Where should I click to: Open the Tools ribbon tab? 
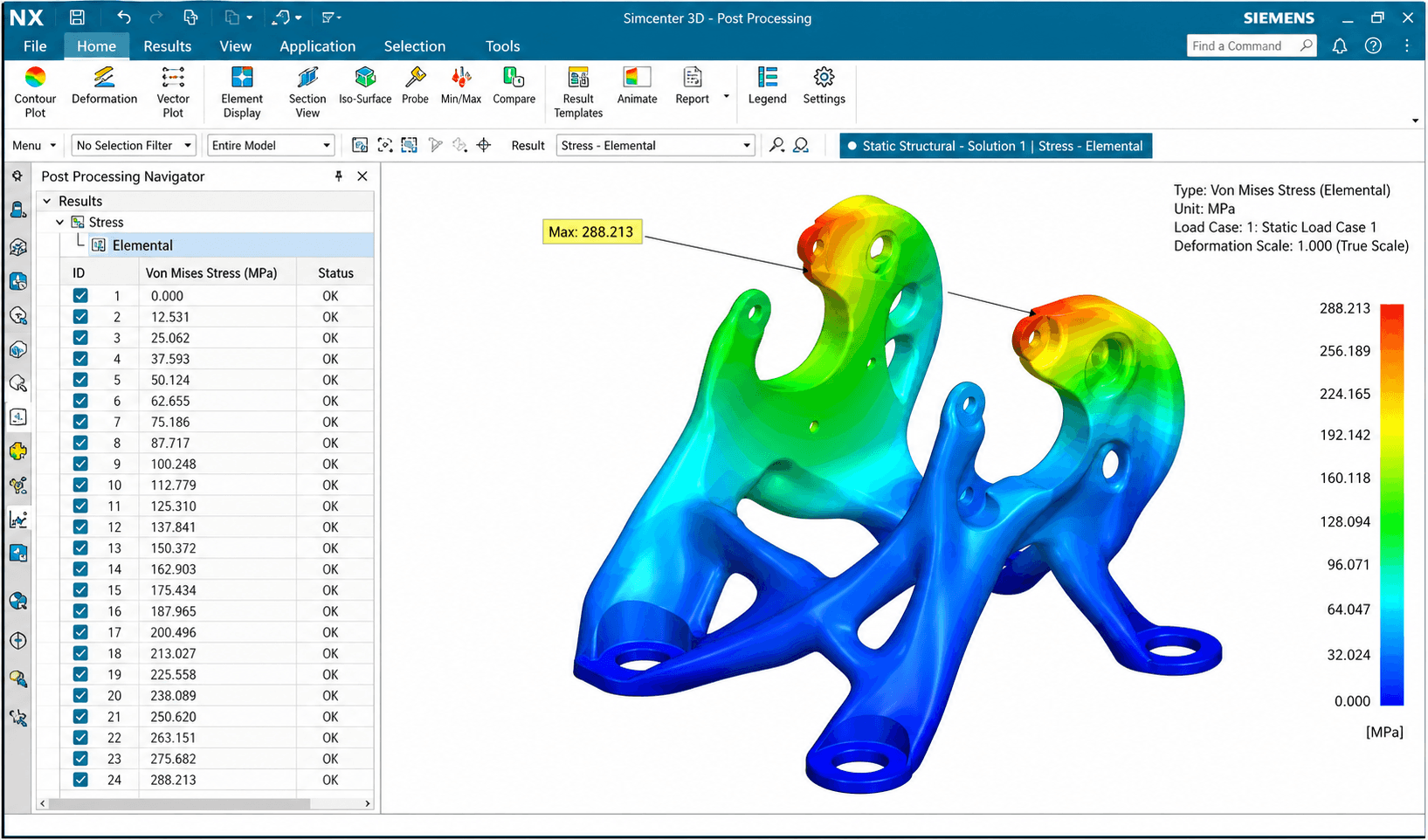tap(502, 46)
